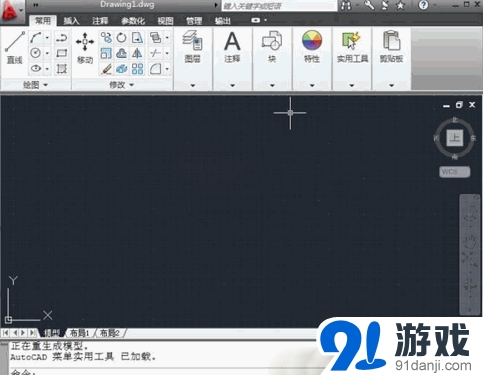Switch to the Insert (插入) ribbon tab
This screenshot has height=375, width=483.
(x=71, y=21)
